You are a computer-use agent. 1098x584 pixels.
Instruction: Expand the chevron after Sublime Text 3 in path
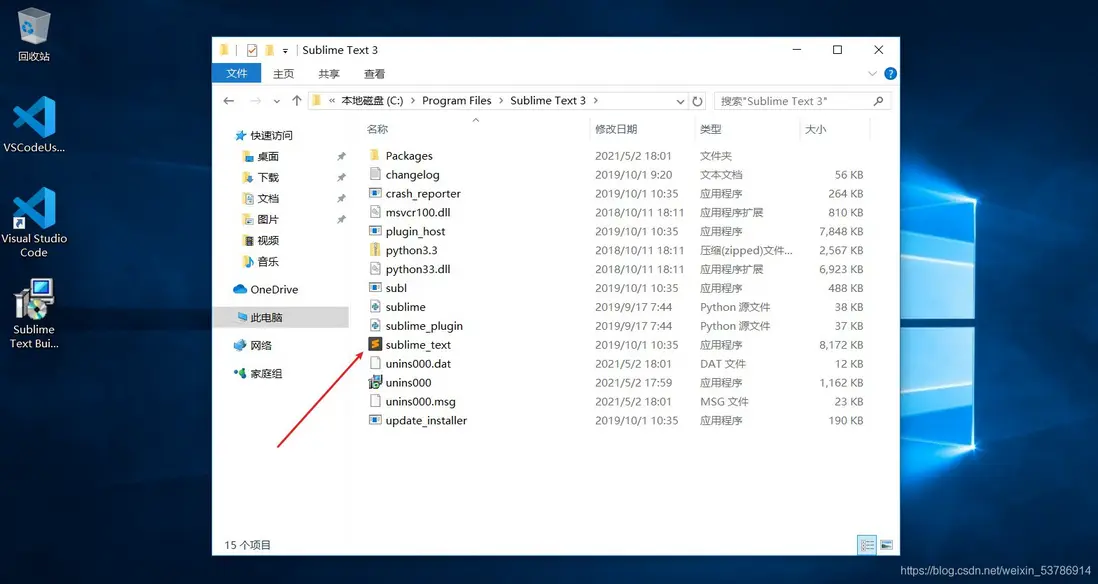point(596,101)
